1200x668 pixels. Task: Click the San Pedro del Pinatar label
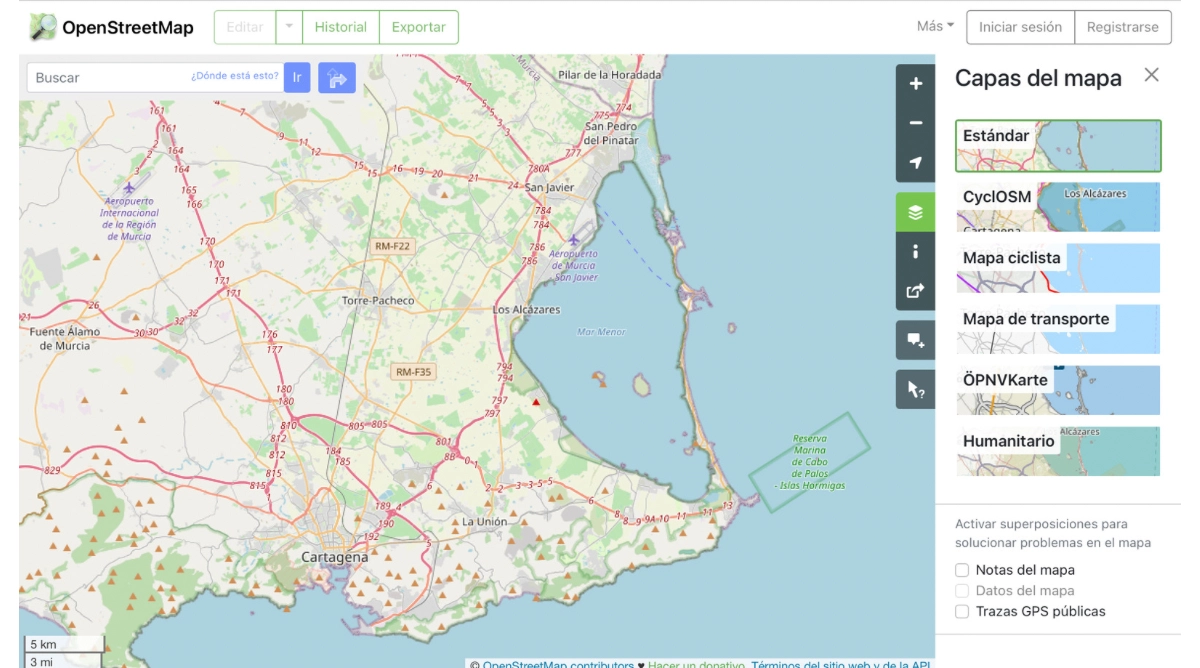(611, 133)
